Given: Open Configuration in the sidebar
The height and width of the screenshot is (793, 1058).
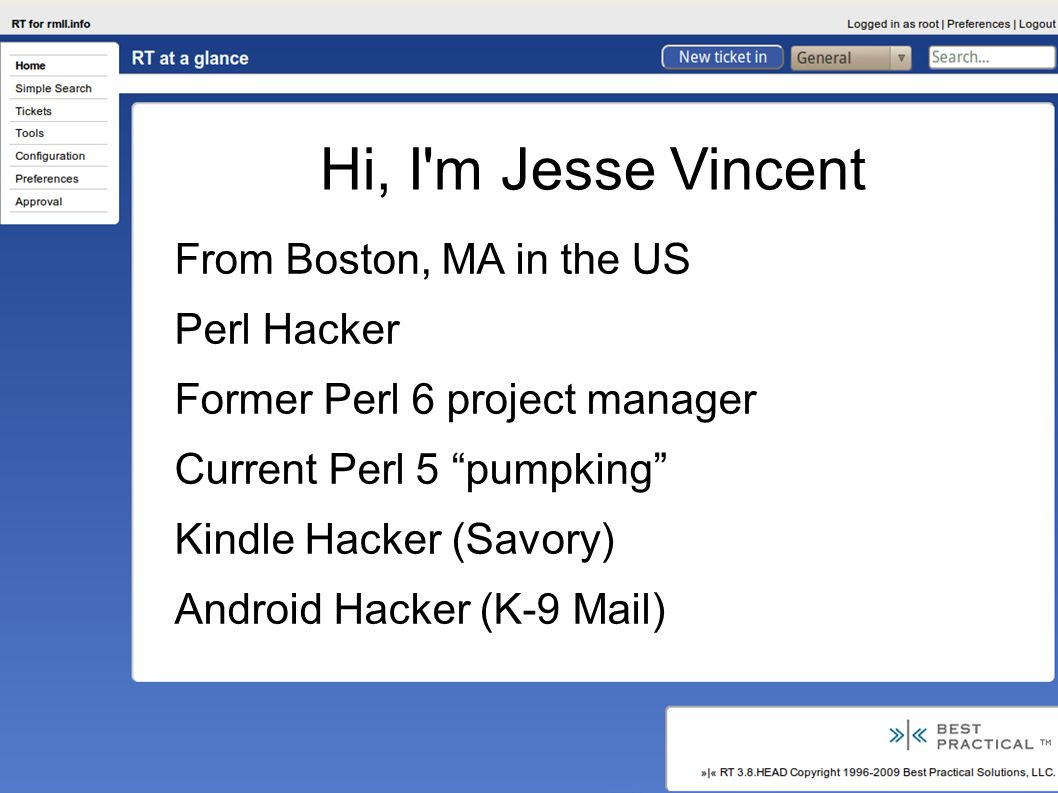Looking at the screenshot, I should click(50, 156).
